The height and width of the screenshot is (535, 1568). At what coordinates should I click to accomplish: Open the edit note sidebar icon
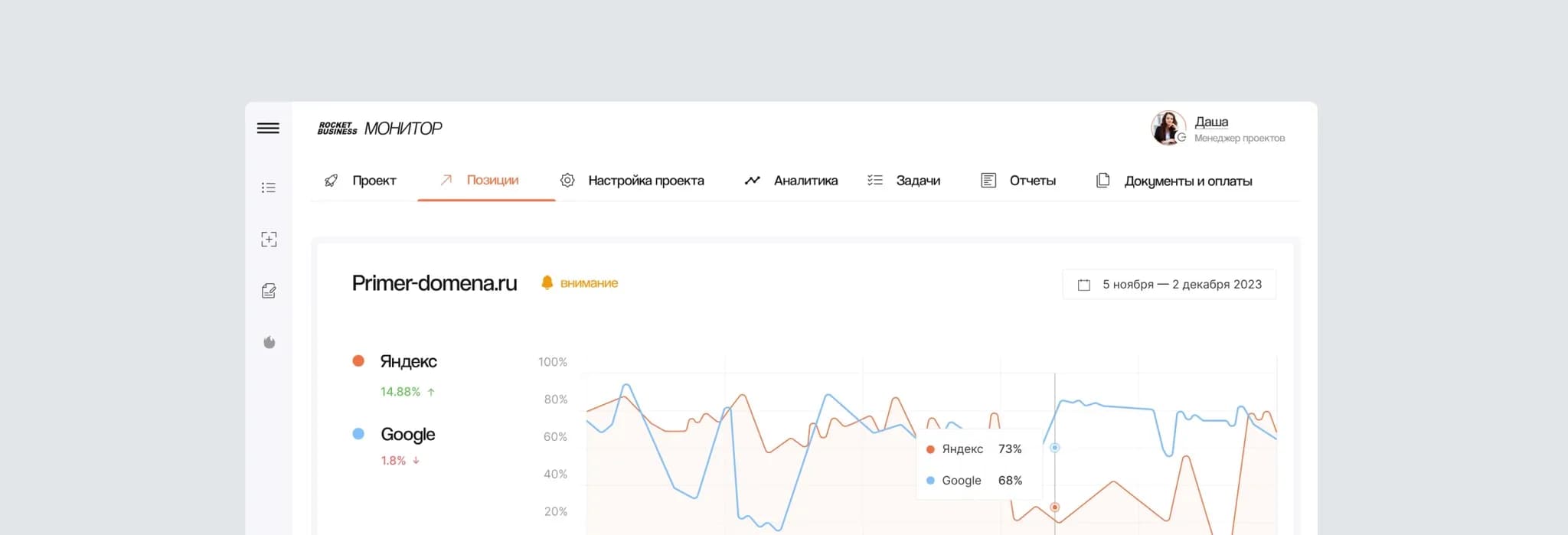point(268,291)
